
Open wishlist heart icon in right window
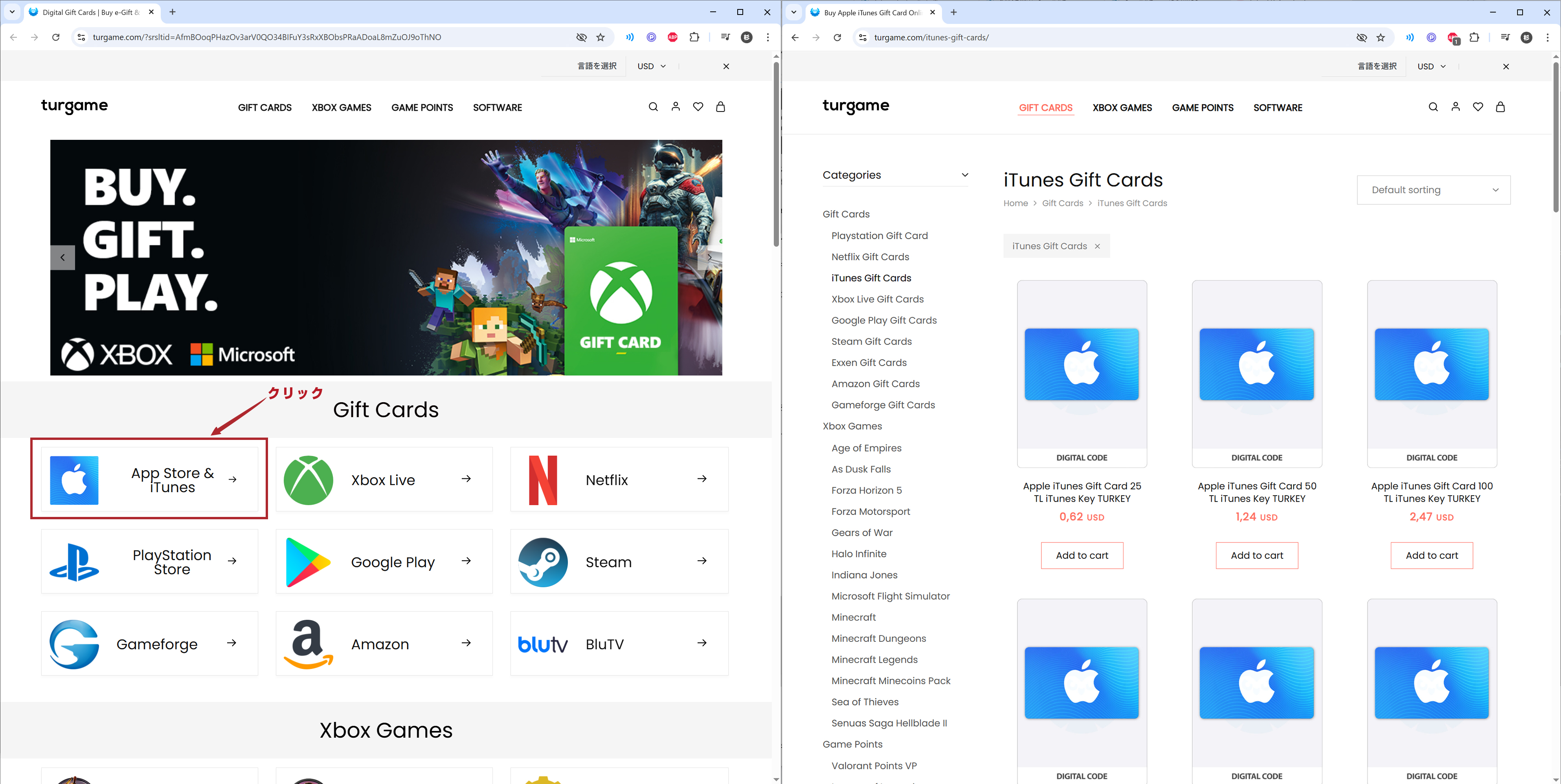pos(1478,106)
